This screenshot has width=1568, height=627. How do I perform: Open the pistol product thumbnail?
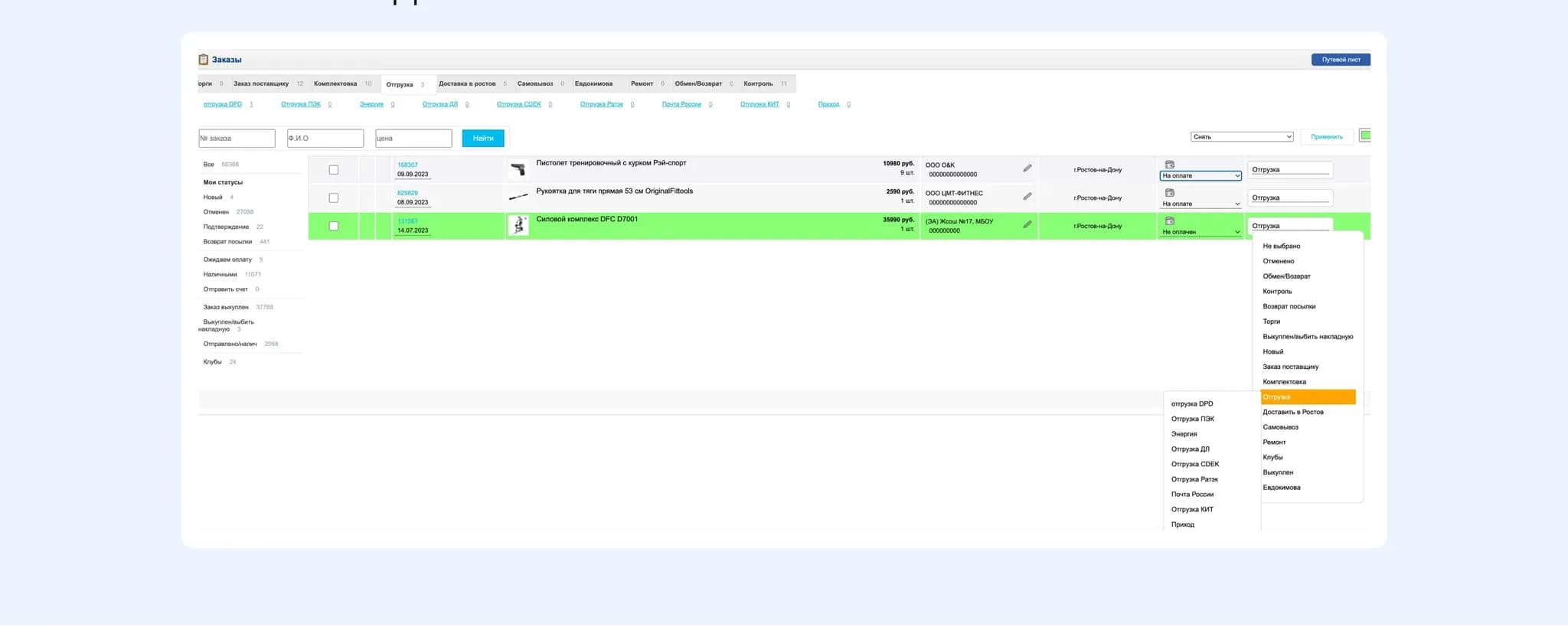[518, 169]
